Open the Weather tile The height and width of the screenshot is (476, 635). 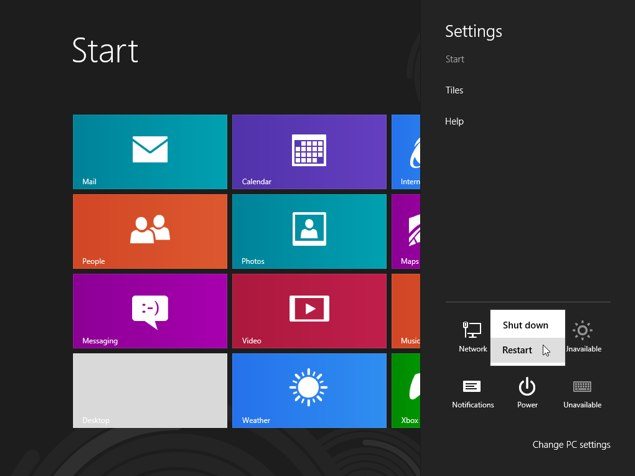309,391
